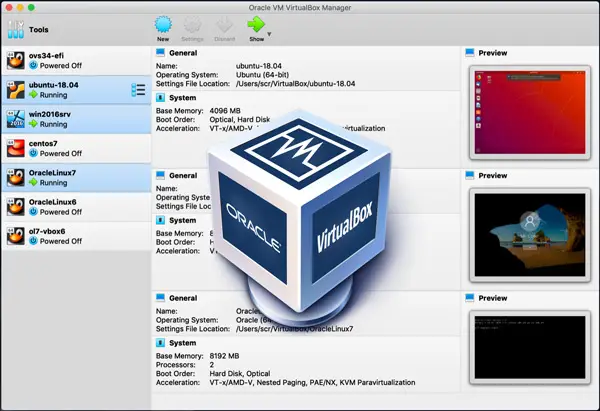Click the Processors value 2
This screenshot has height=411, width=600.
point(212,365)
